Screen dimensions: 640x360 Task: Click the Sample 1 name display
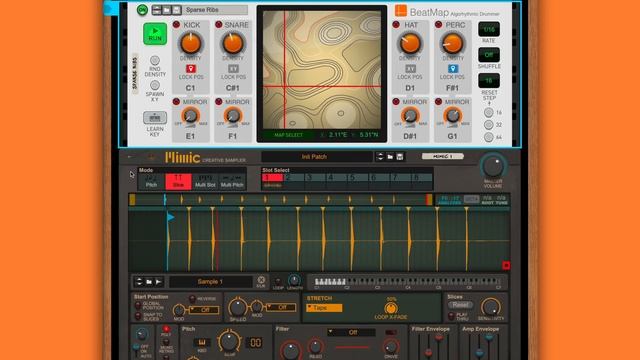(211, 282)
